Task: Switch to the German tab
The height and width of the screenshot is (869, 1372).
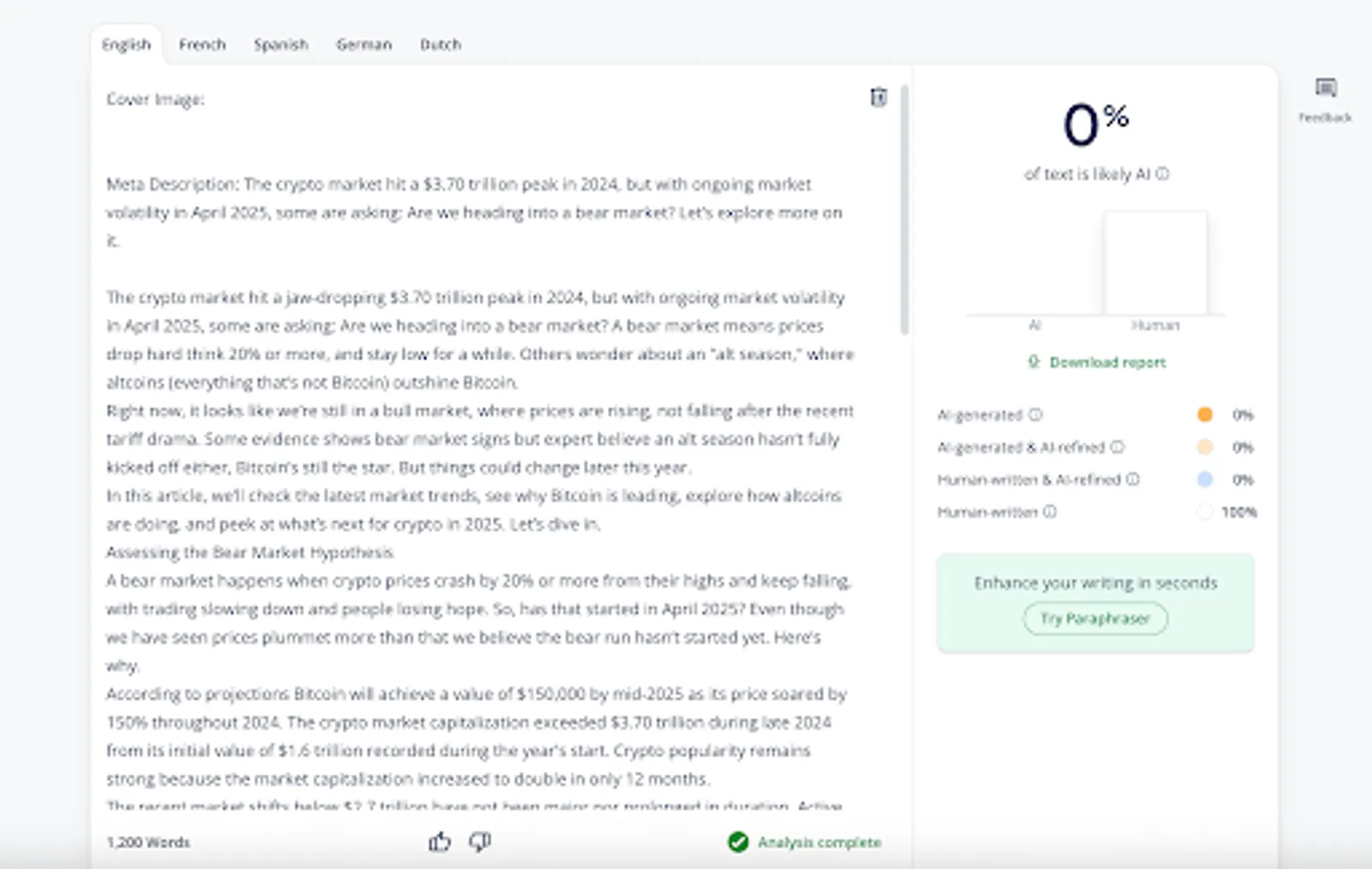Action: (x=364, y=45)
